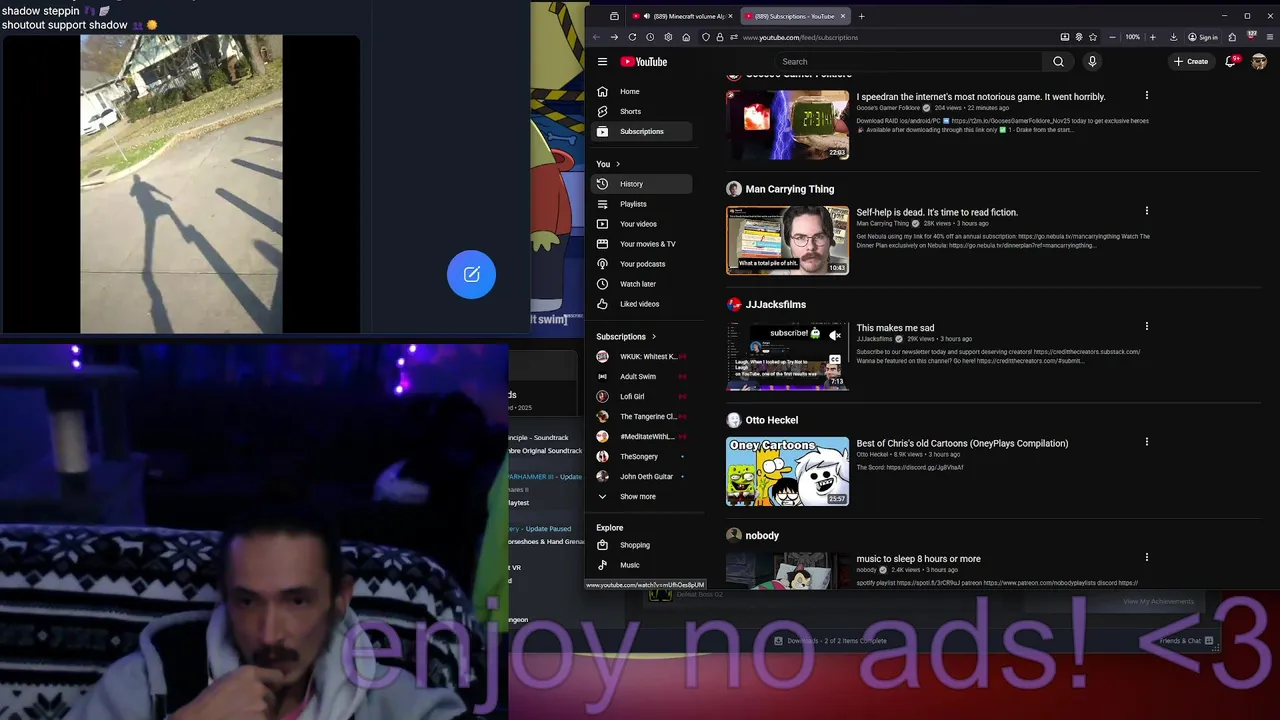Open History in YouTube sidebar
Screen dimensions: 1280x720
point(641,184)
